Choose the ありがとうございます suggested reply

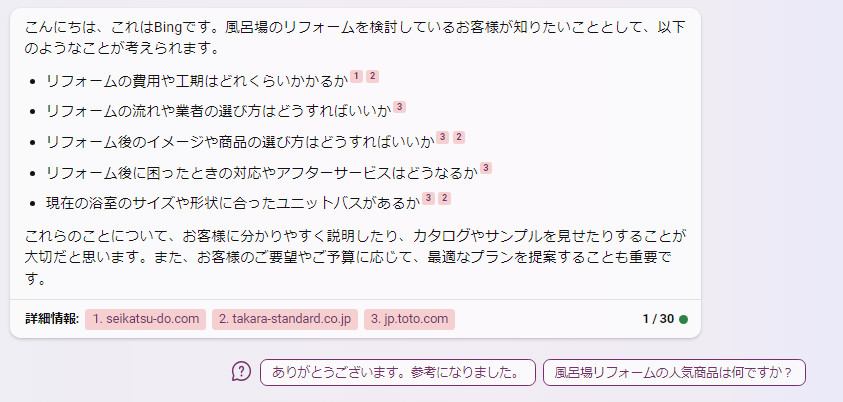[x=398, y=372]
